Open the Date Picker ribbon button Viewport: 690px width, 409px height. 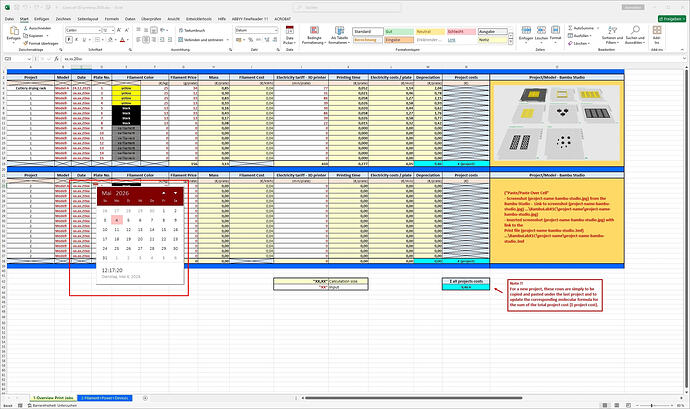[289, 35]
